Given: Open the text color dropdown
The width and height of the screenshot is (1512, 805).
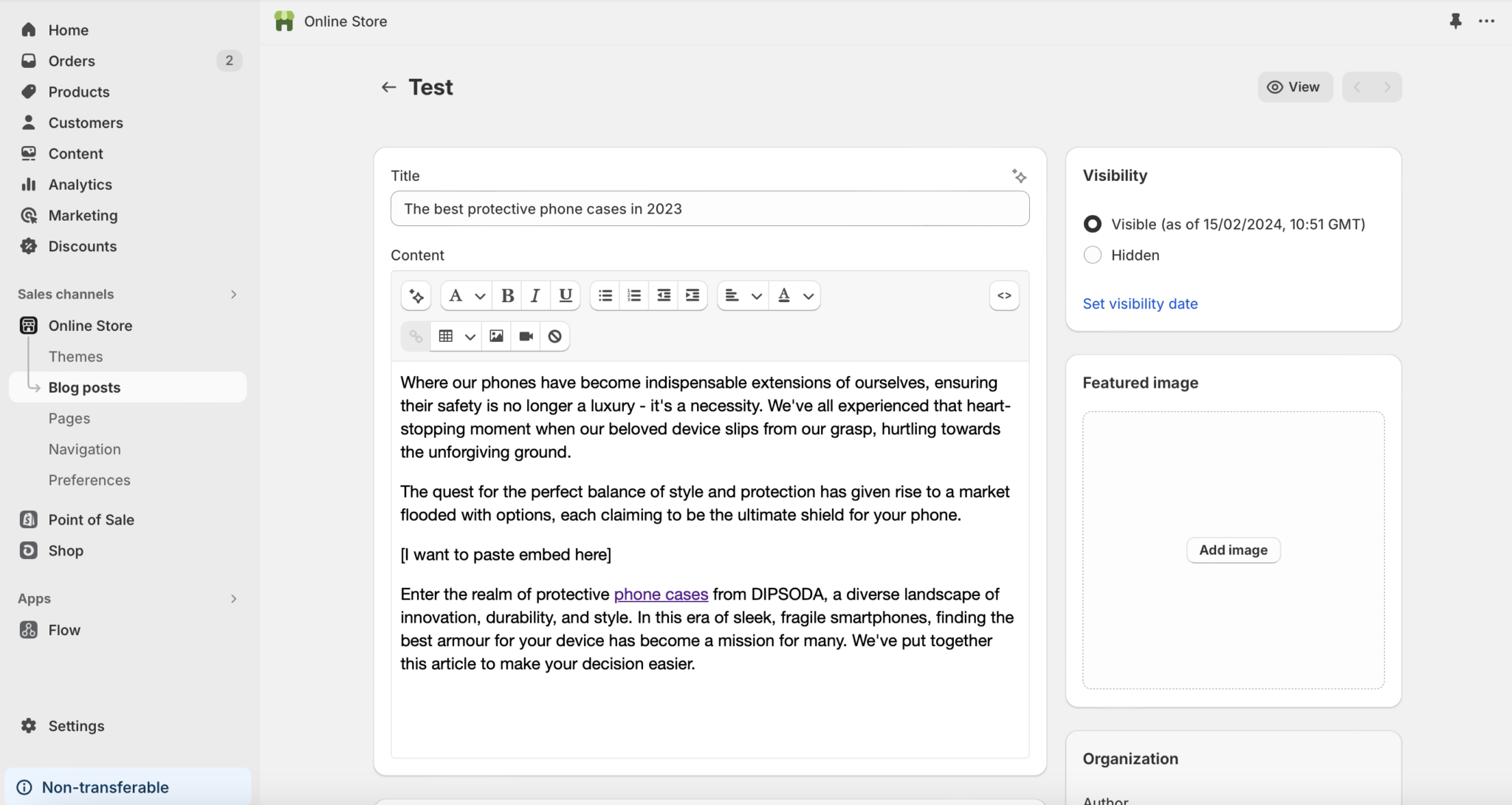Looking at the screenshot, I should point(795,295).
